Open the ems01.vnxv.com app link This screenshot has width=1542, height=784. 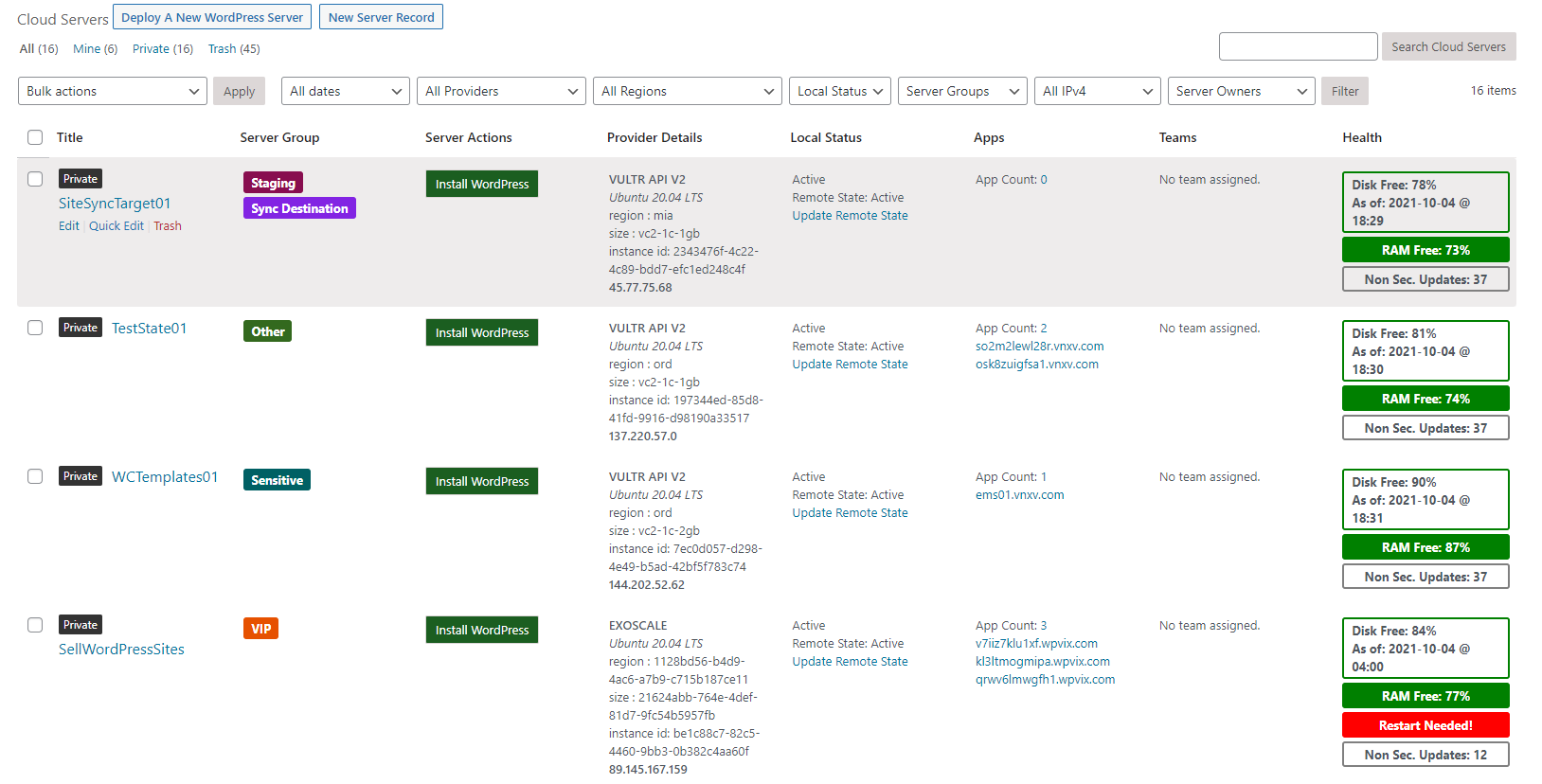point(1019,495)
